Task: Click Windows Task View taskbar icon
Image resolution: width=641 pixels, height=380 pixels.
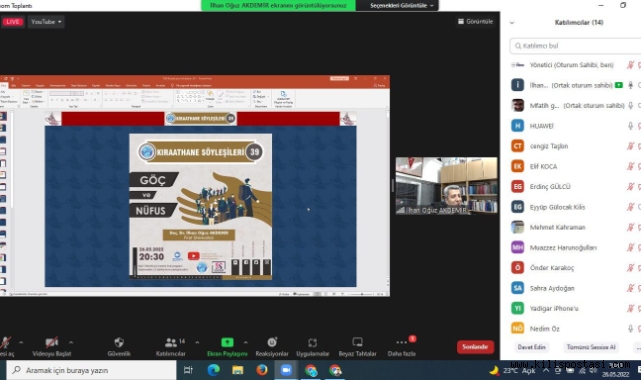Action: click(x=188, y=370)
